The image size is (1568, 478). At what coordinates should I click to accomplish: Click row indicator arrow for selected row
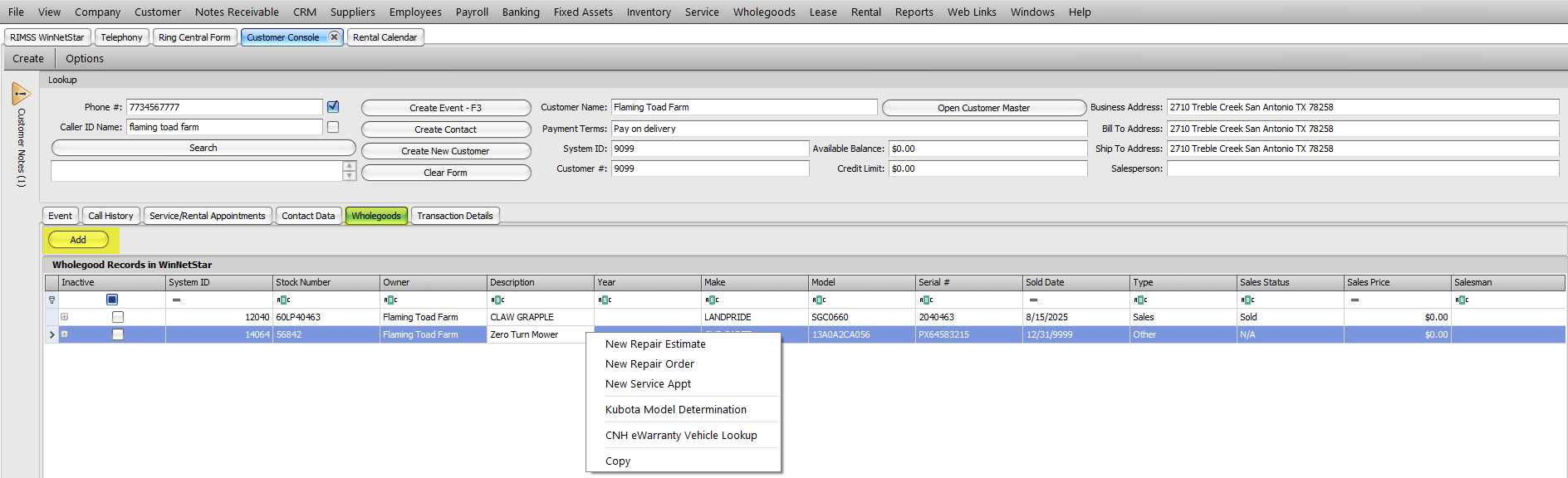51,334
